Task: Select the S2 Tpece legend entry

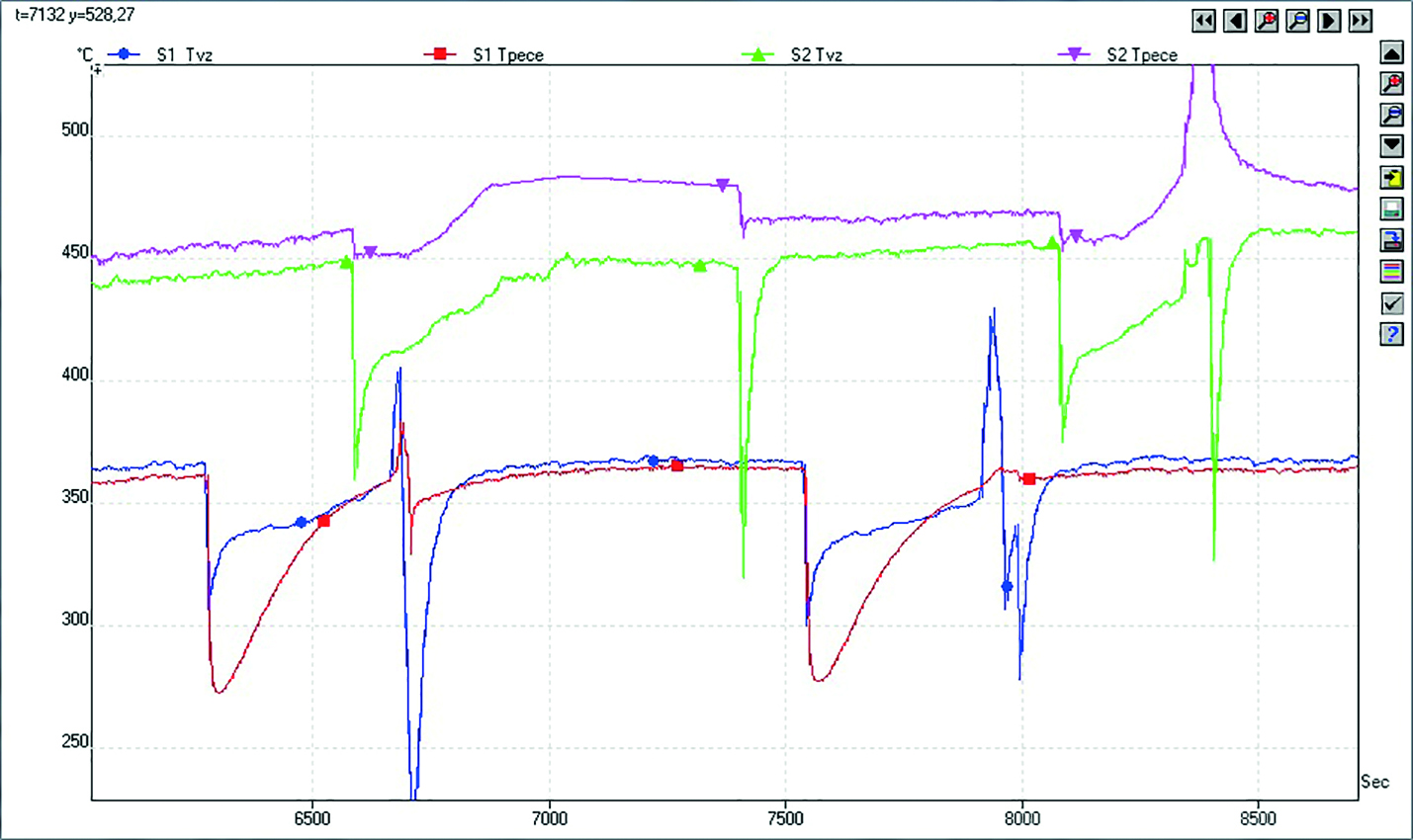Action: [1142, 55]
